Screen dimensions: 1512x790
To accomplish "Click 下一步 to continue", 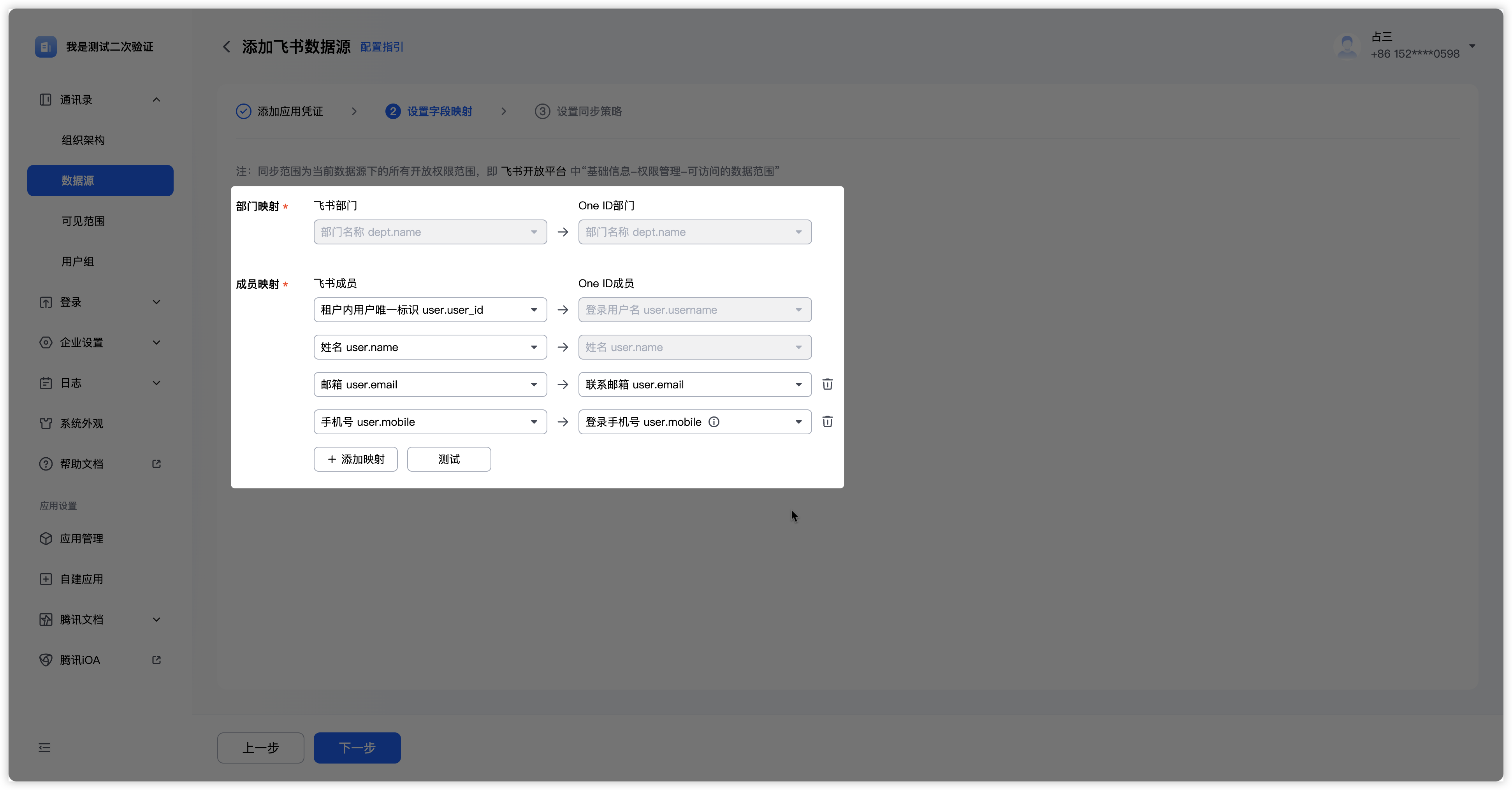I will 357,747.
